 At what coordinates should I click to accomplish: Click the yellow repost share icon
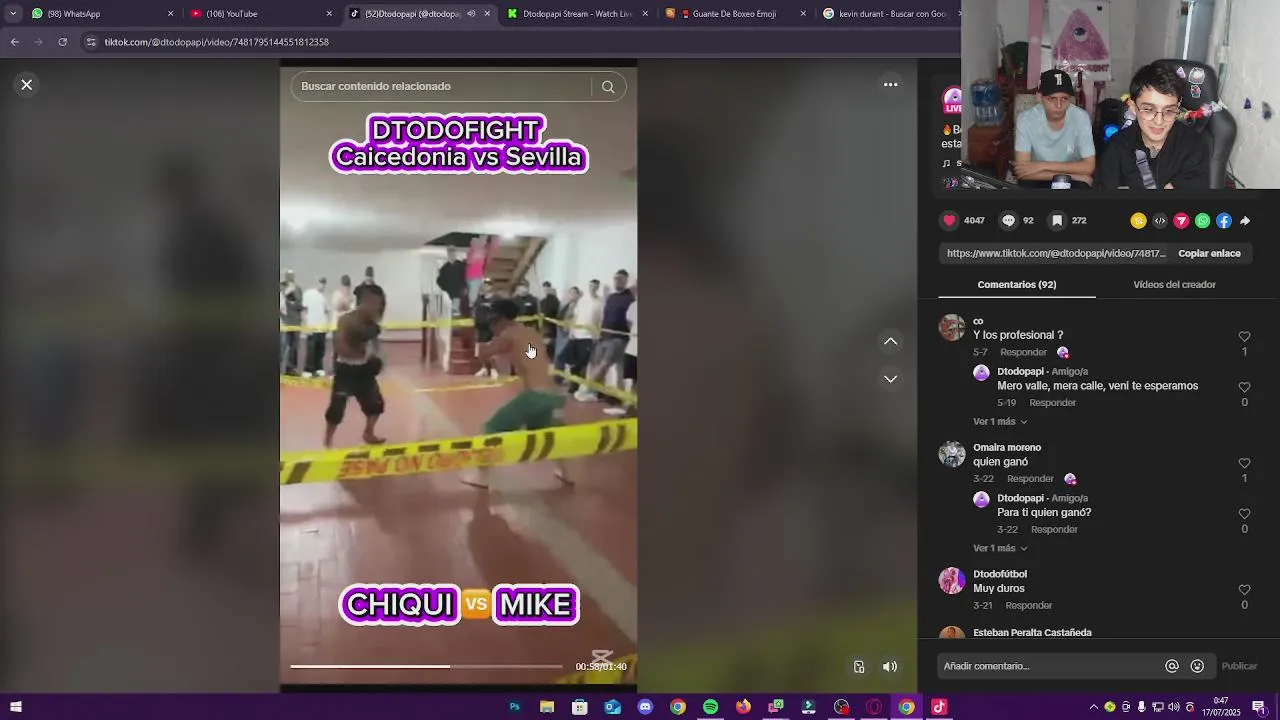[1138, 221]
